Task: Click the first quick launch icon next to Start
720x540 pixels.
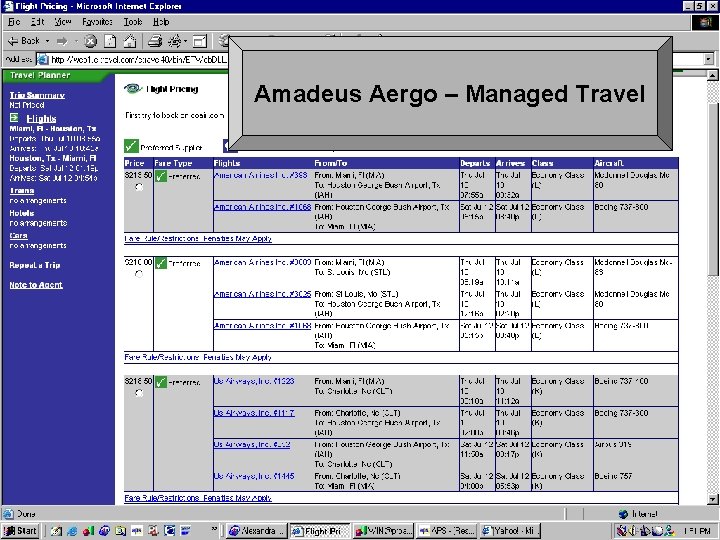Action: 56,531
